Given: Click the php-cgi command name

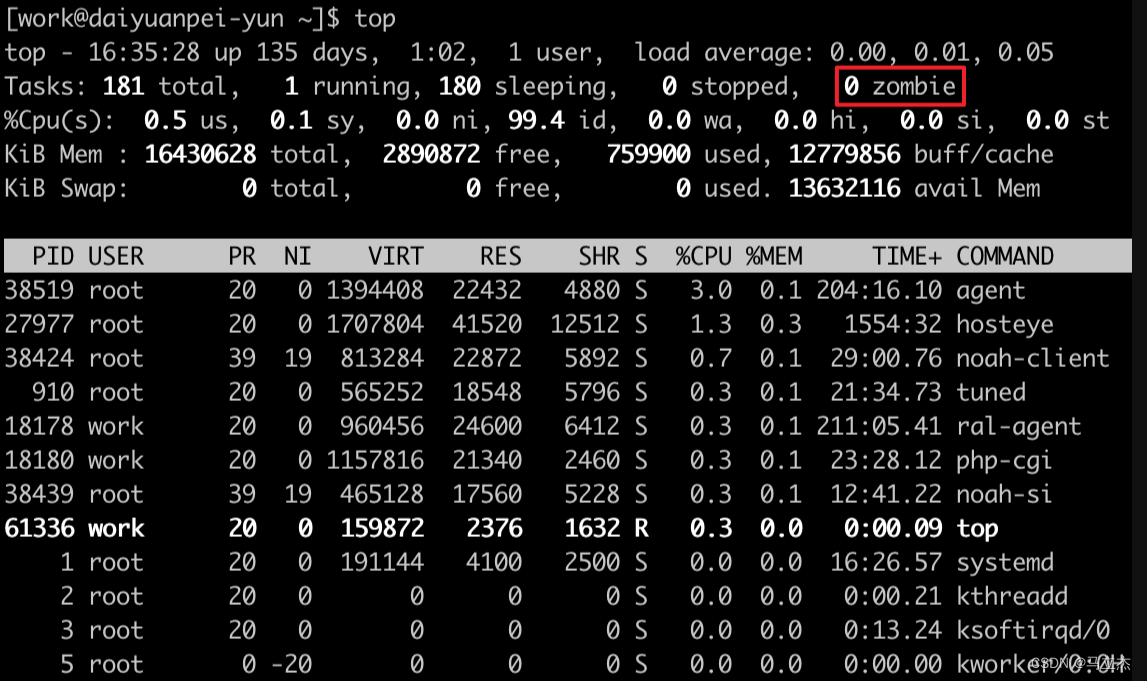Looking at the screenshot, I should click(1004, 461).
